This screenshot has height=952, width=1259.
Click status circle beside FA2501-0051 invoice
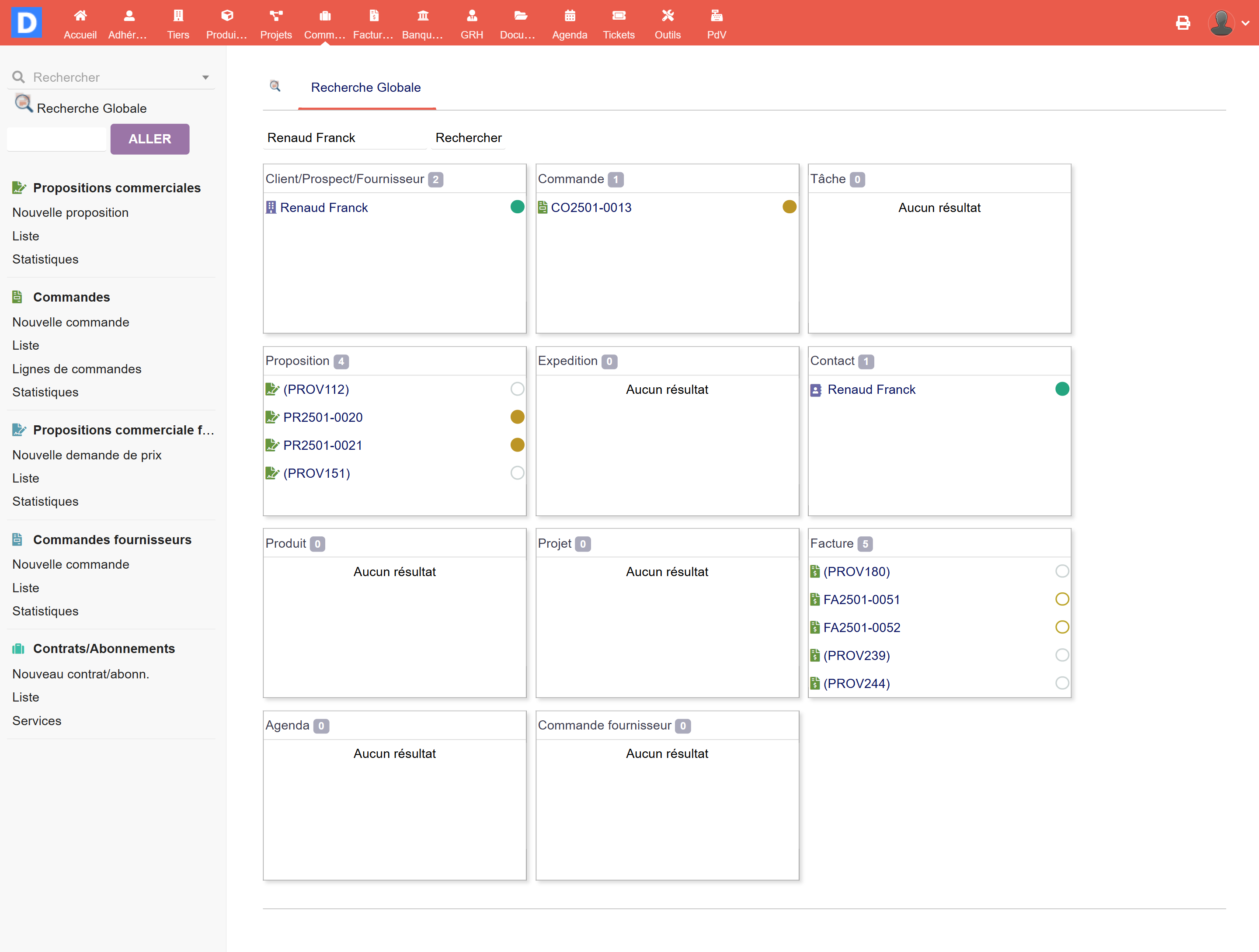1061,599
